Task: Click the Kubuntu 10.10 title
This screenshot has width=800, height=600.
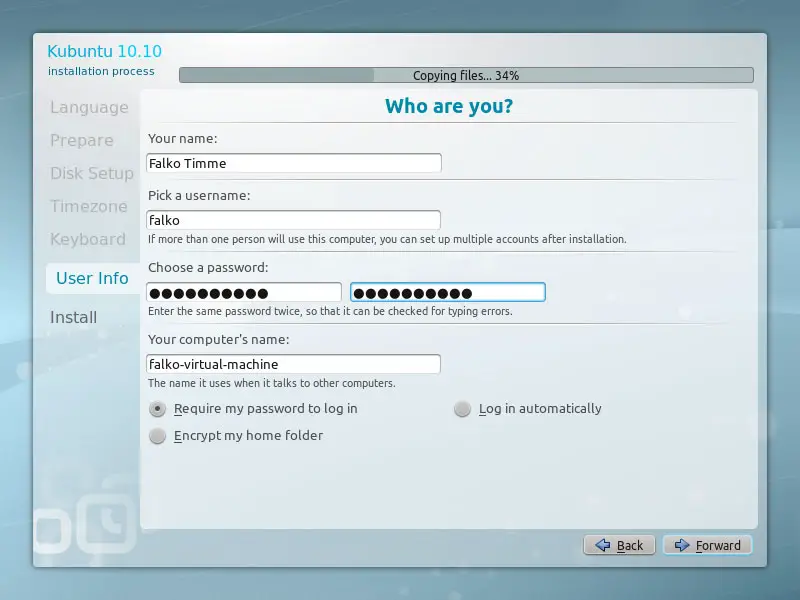Action: coord(104,51)
